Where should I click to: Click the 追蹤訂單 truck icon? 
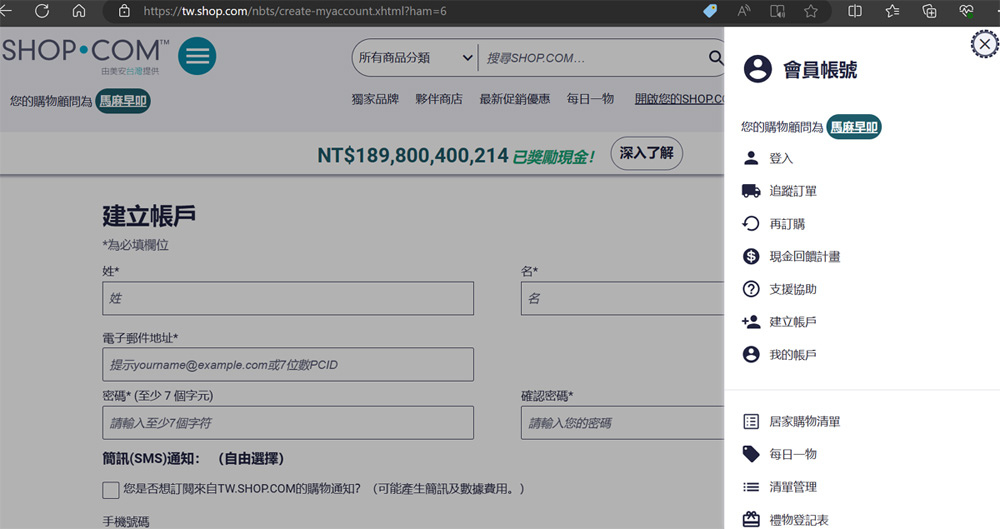tap(751, 191)
